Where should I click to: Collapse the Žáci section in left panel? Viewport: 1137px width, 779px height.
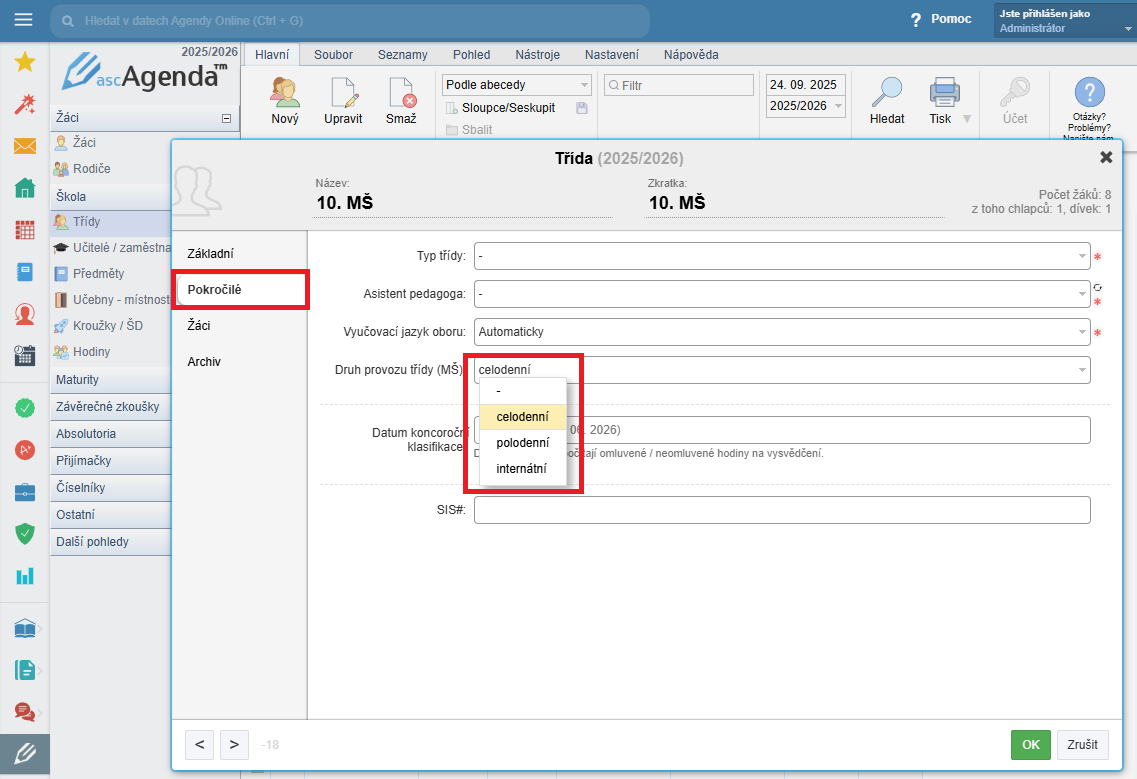coord(226,118)
